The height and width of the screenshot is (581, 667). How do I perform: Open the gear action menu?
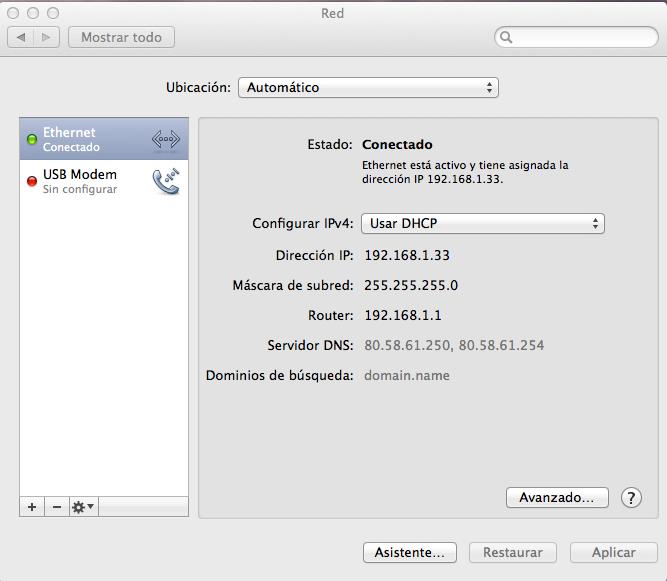click(83, 507)
